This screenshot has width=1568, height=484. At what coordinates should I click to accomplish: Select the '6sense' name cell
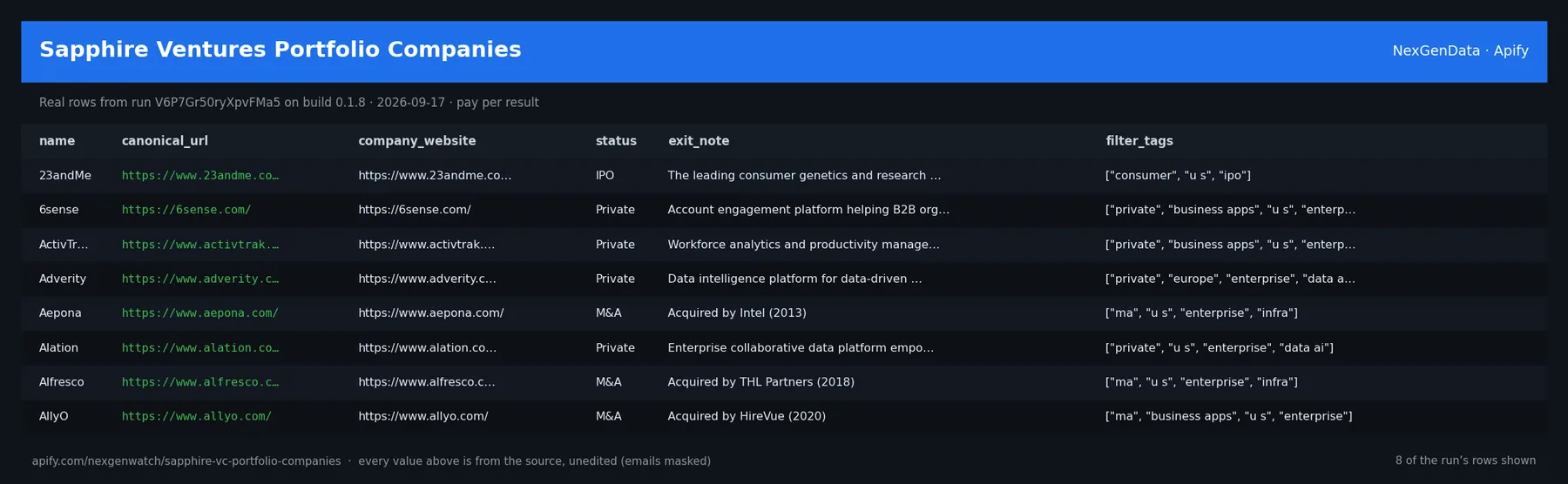click(x=59, y=210)
